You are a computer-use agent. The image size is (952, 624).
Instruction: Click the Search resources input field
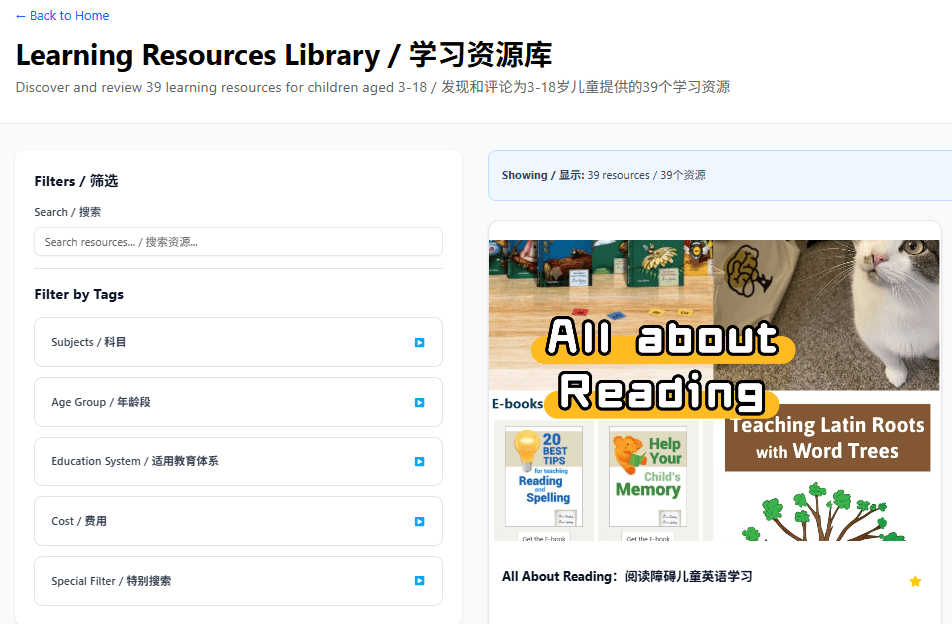238,242
